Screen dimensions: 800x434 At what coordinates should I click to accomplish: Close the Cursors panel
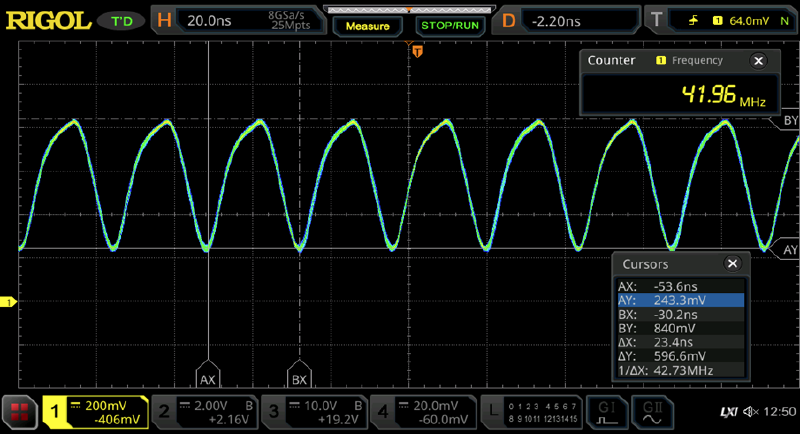732,264
